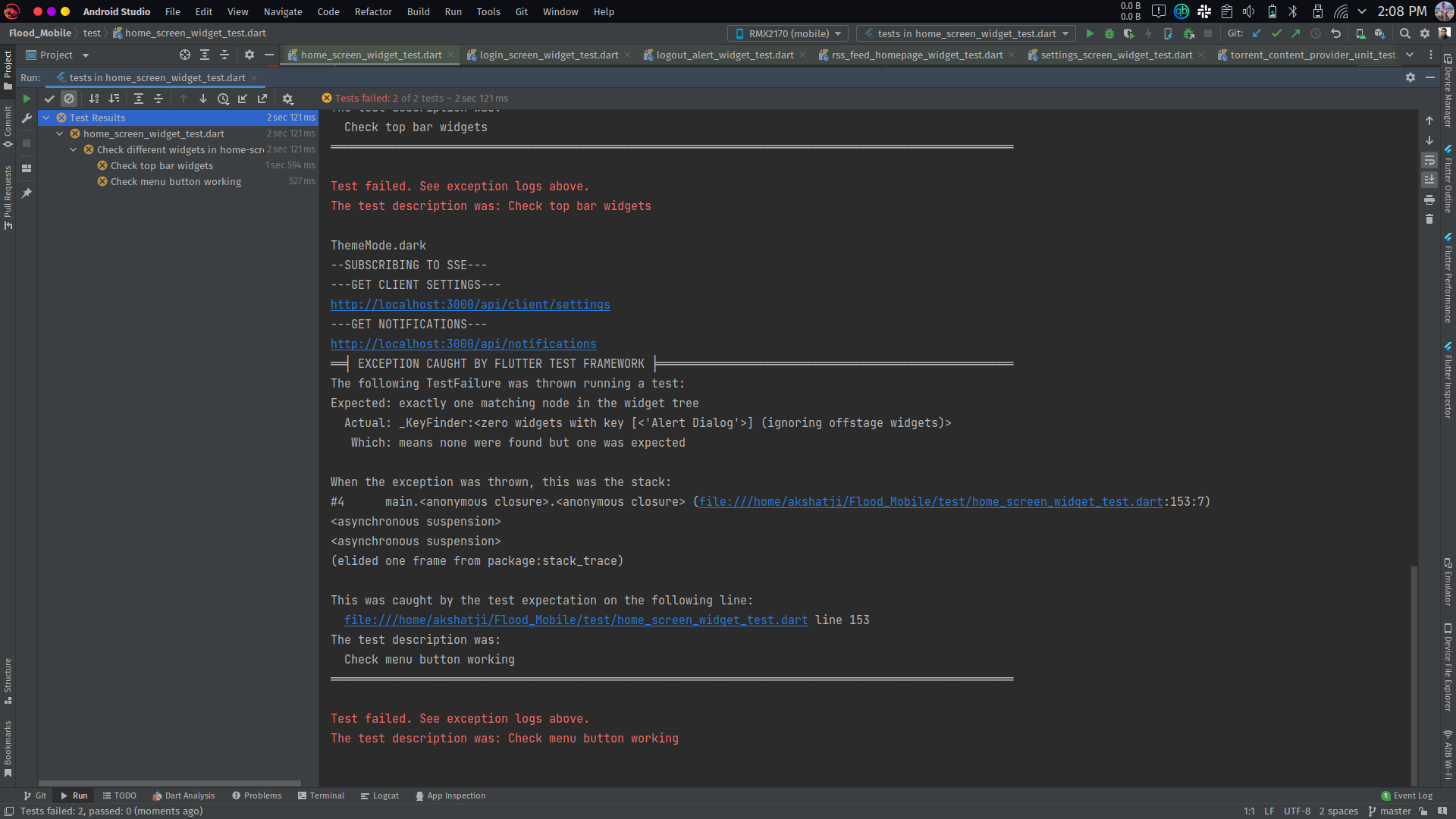
Task: Open device selector RMX2170 (mobile)
Action: click(788, 33)
